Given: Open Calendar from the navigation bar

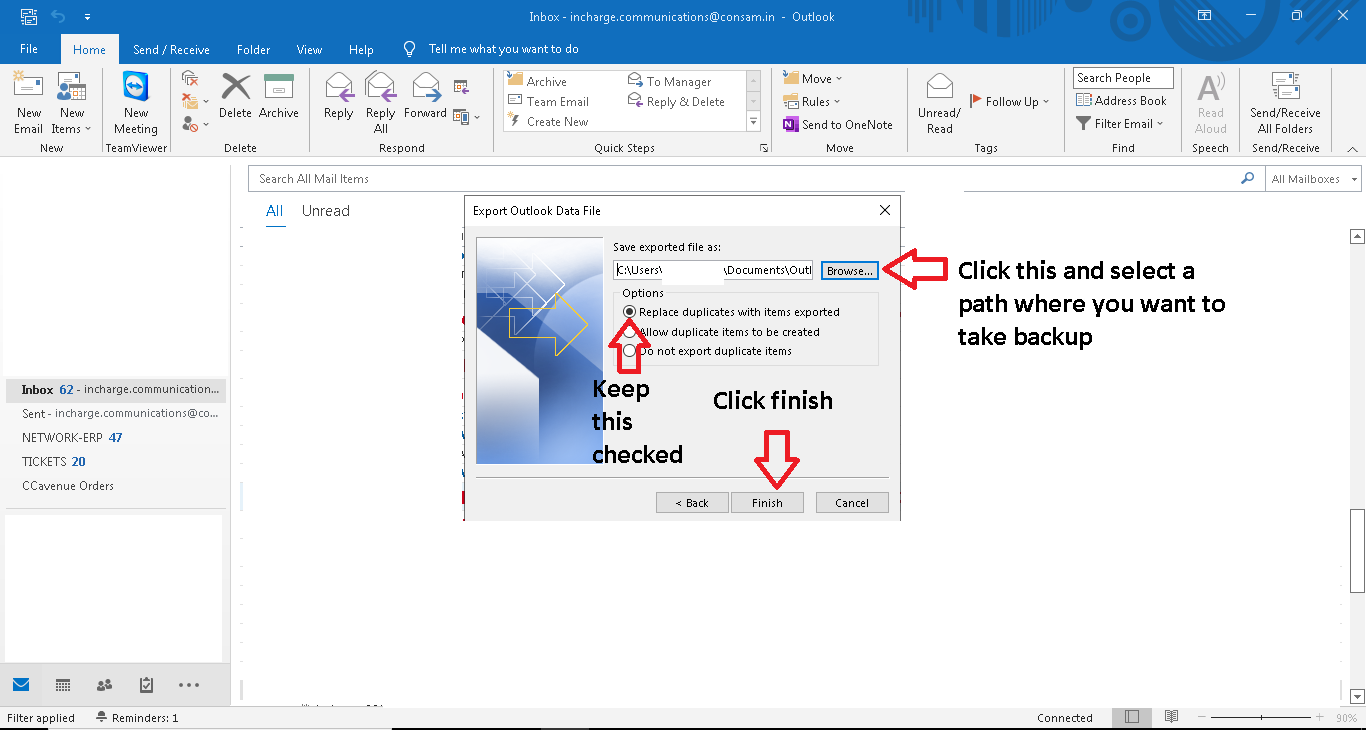Looking at the screenshot, I should pos(63,685).
